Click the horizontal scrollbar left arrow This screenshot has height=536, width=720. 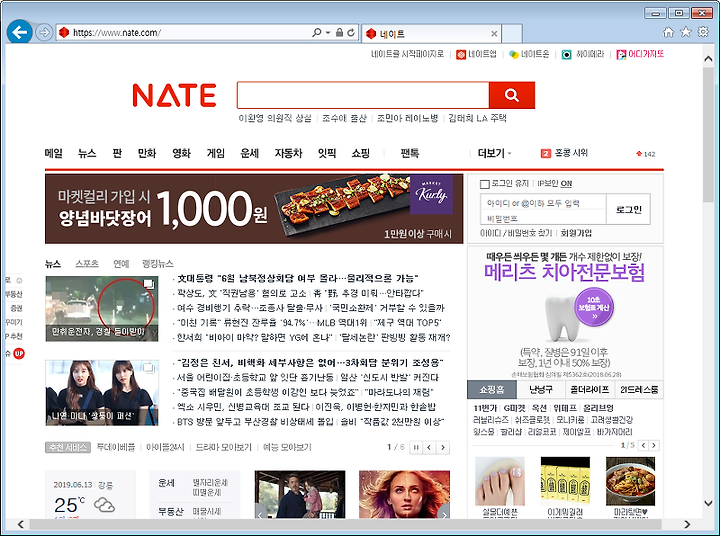point(21,524)
